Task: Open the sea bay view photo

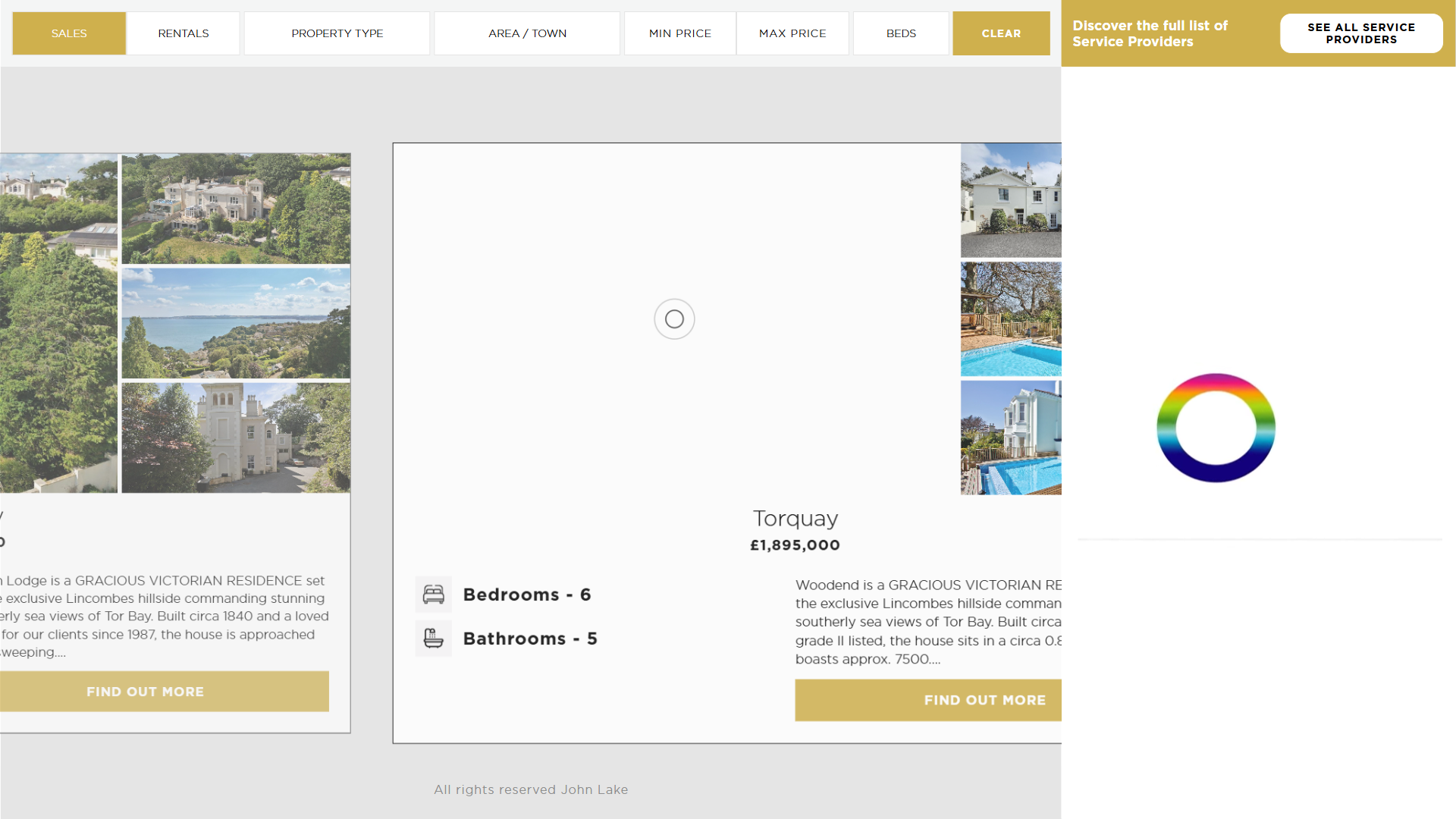Action: (x=236, y=323)
